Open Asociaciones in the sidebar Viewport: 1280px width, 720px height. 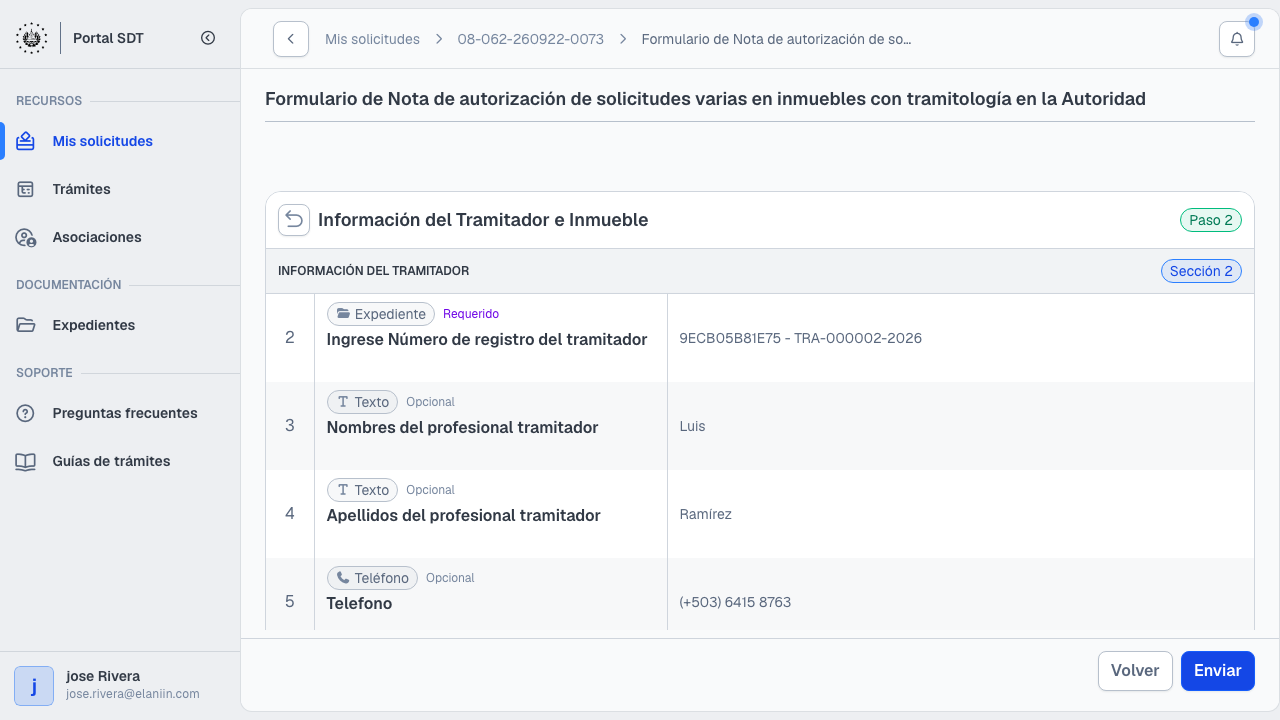click(x=120, y=237)
